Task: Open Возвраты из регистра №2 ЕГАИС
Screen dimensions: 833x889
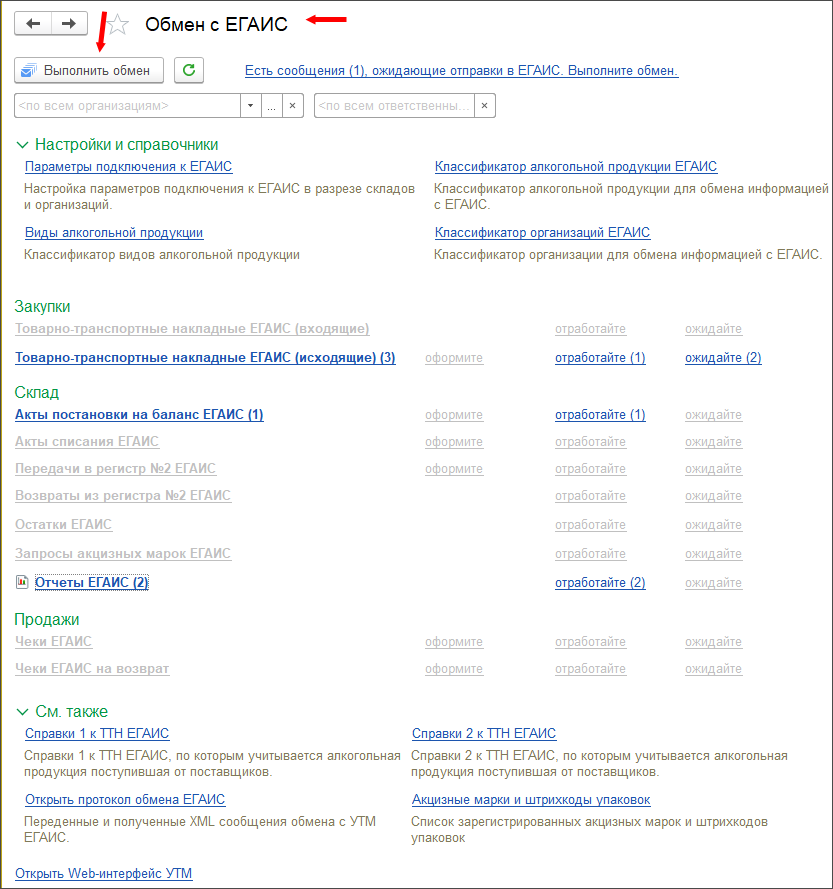Action: (123, 496)
